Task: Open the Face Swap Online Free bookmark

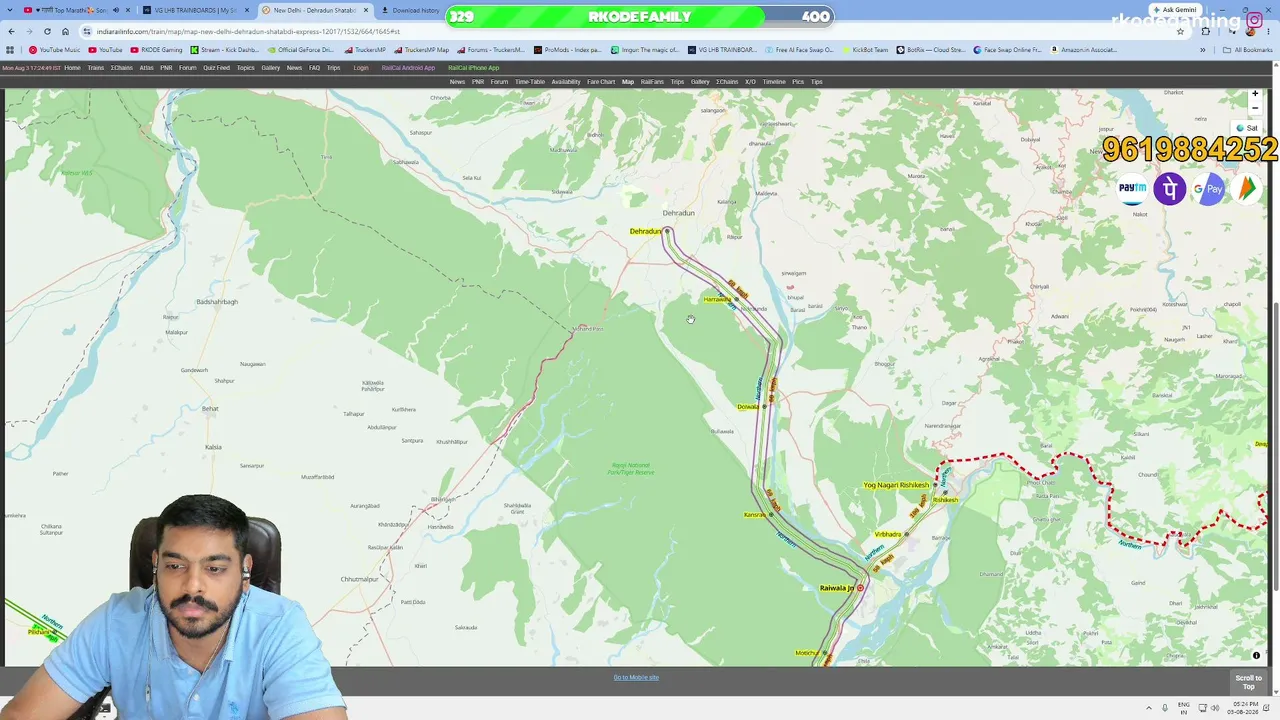Action: coord(1009,50)
